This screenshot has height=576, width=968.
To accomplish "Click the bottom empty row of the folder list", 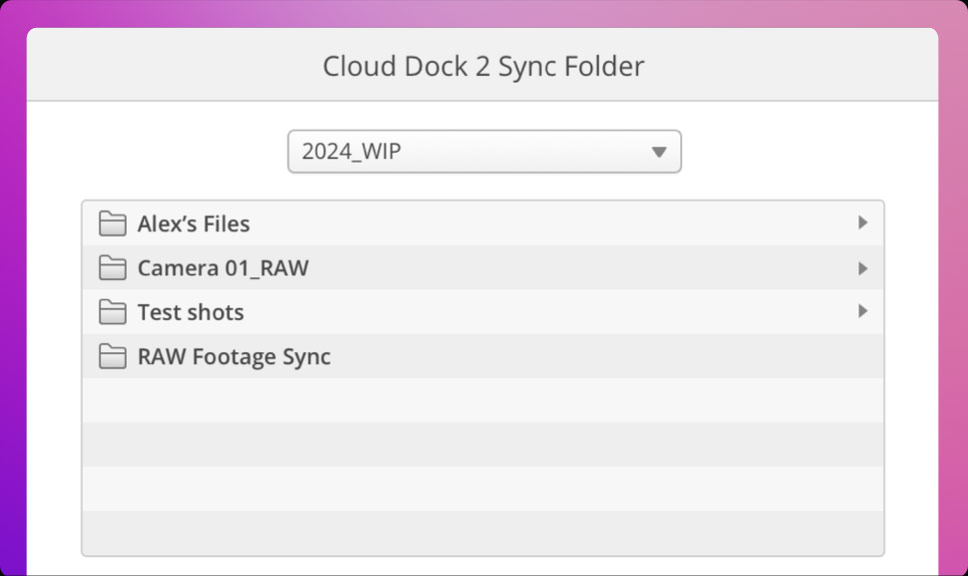I will pos(483,533).
